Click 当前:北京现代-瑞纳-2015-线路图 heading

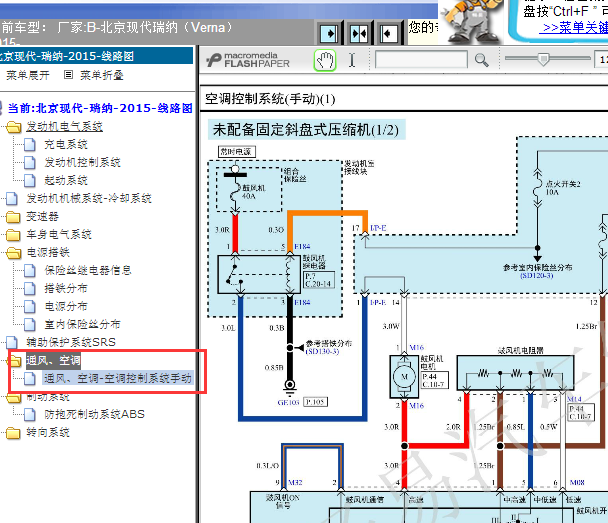[x=100, y=108]
